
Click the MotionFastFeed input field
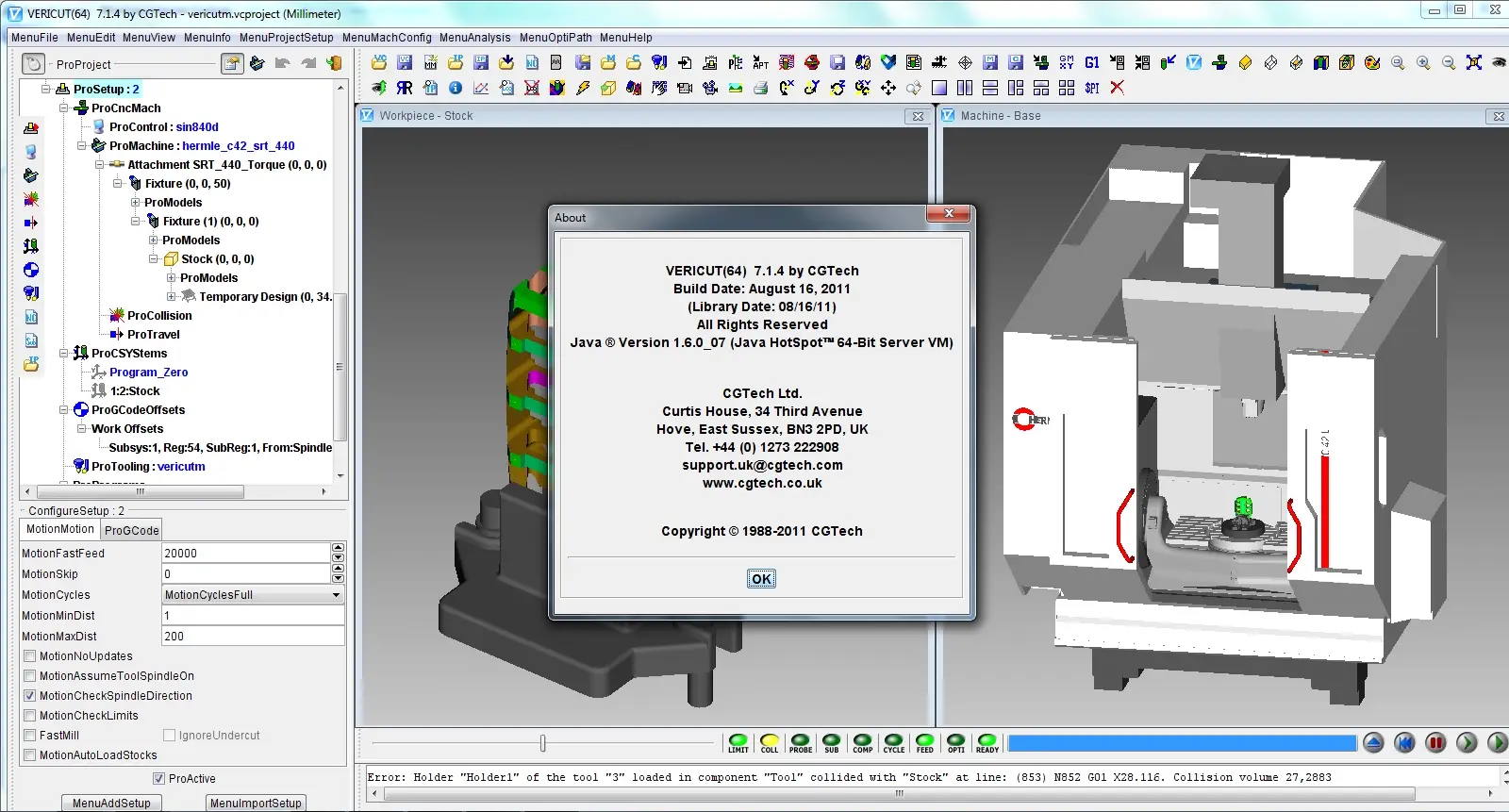coord(246,554)
